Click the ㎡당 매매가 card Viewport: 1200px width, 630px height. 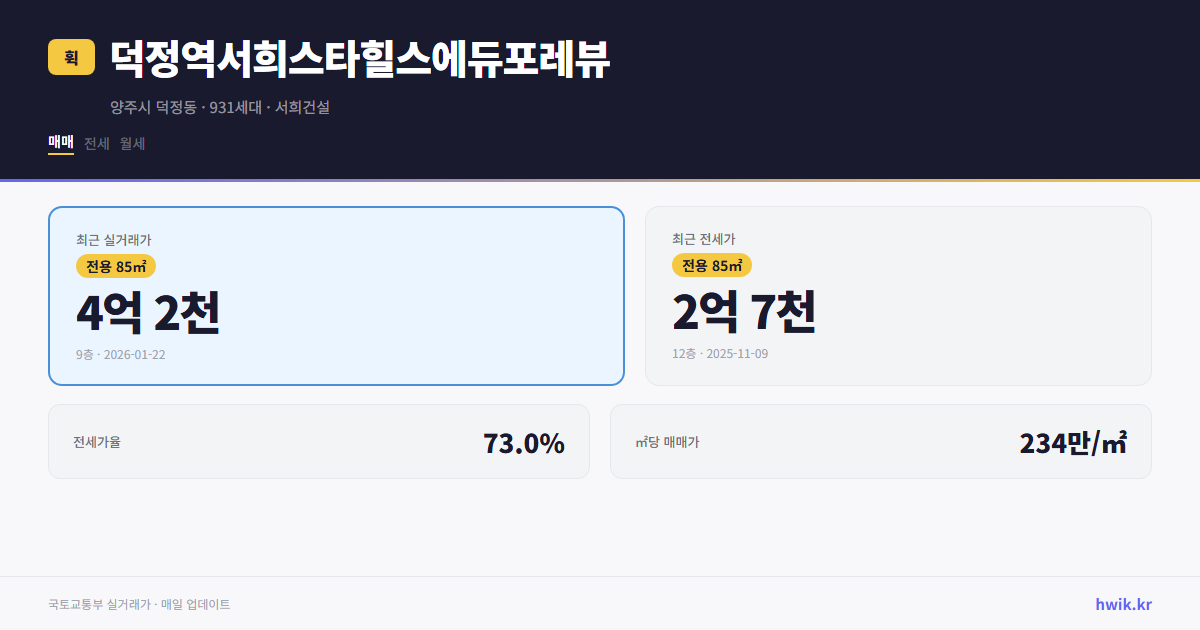click(880, 441)
